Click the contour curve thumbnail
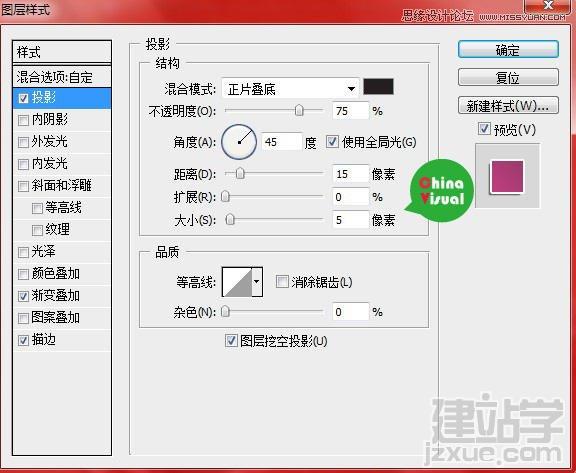 [x=237, y=282]
